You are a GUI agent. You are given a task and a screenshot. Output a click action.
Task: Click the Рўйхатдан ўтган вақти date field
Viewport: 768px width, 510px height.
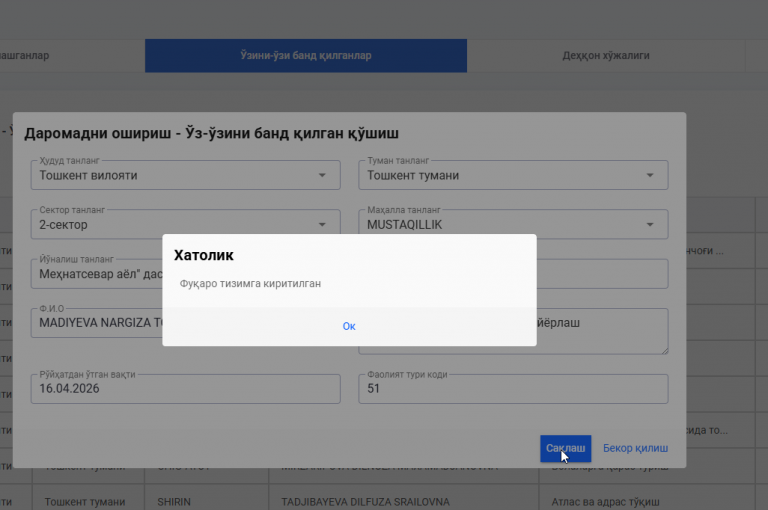click(x=186, y=389)
